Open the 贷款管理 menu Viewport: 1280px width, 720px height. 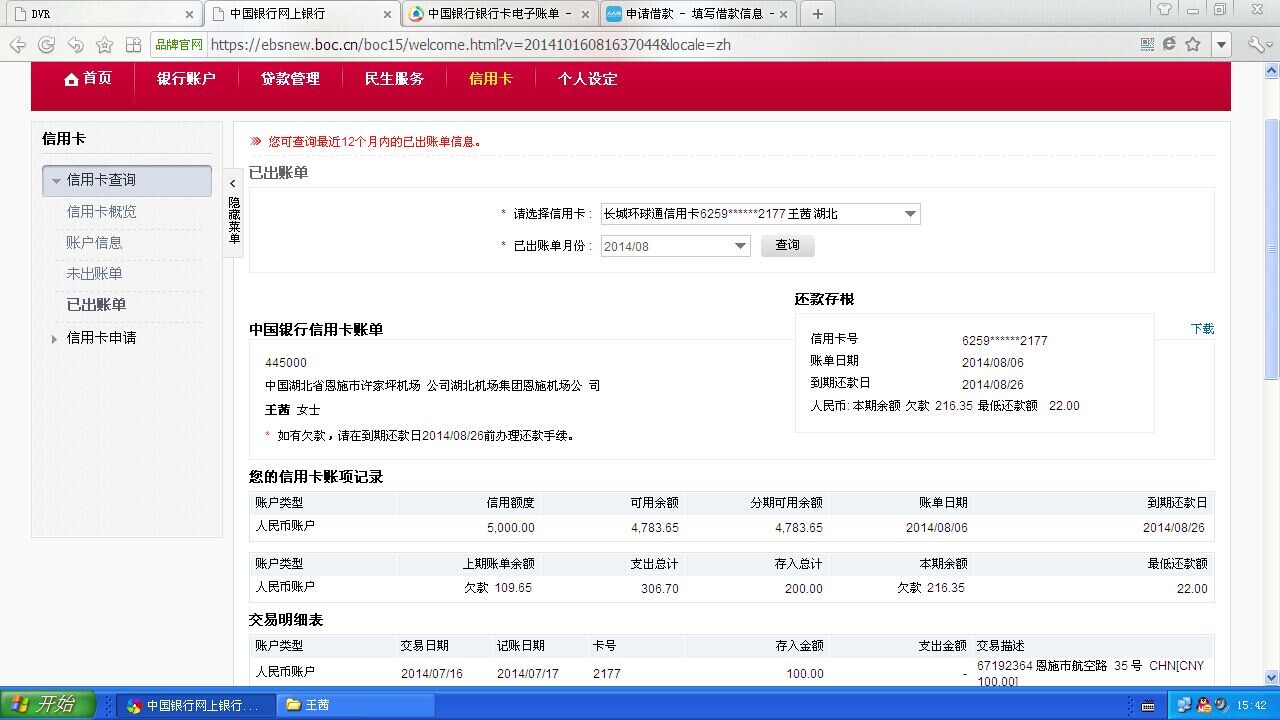tap(290, 79)
